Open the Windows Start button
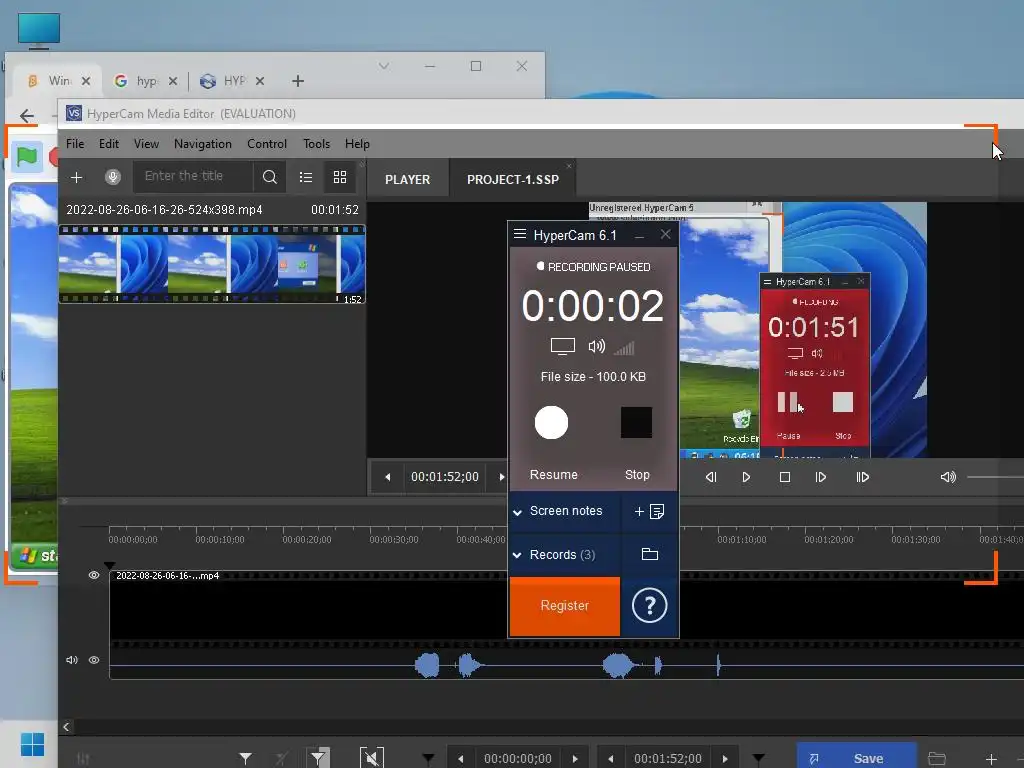The height and width of the screenshot is (768, 1024). tap(33, 744)
